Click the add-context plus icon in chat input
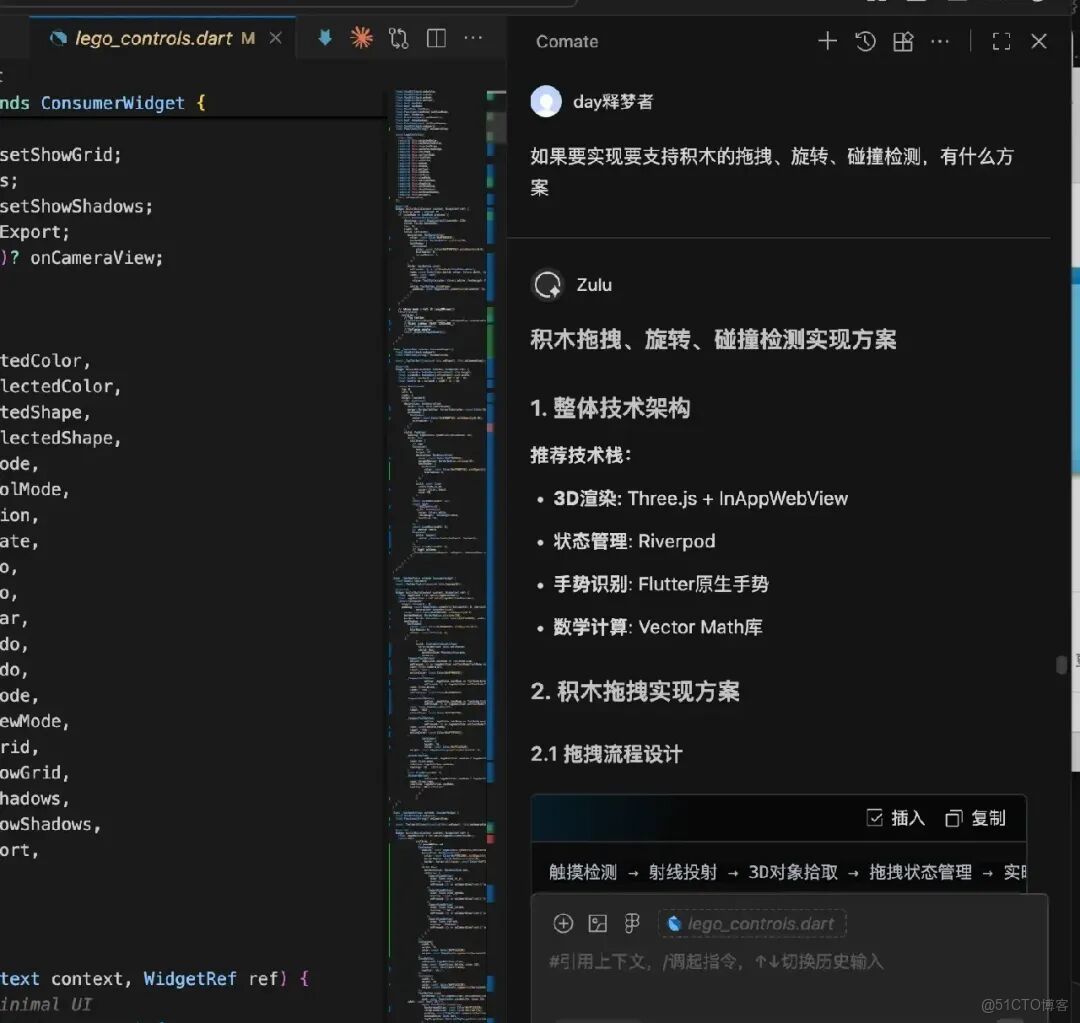The image size is (1080, 1023). pyautogui.click(x=564, y=923)
